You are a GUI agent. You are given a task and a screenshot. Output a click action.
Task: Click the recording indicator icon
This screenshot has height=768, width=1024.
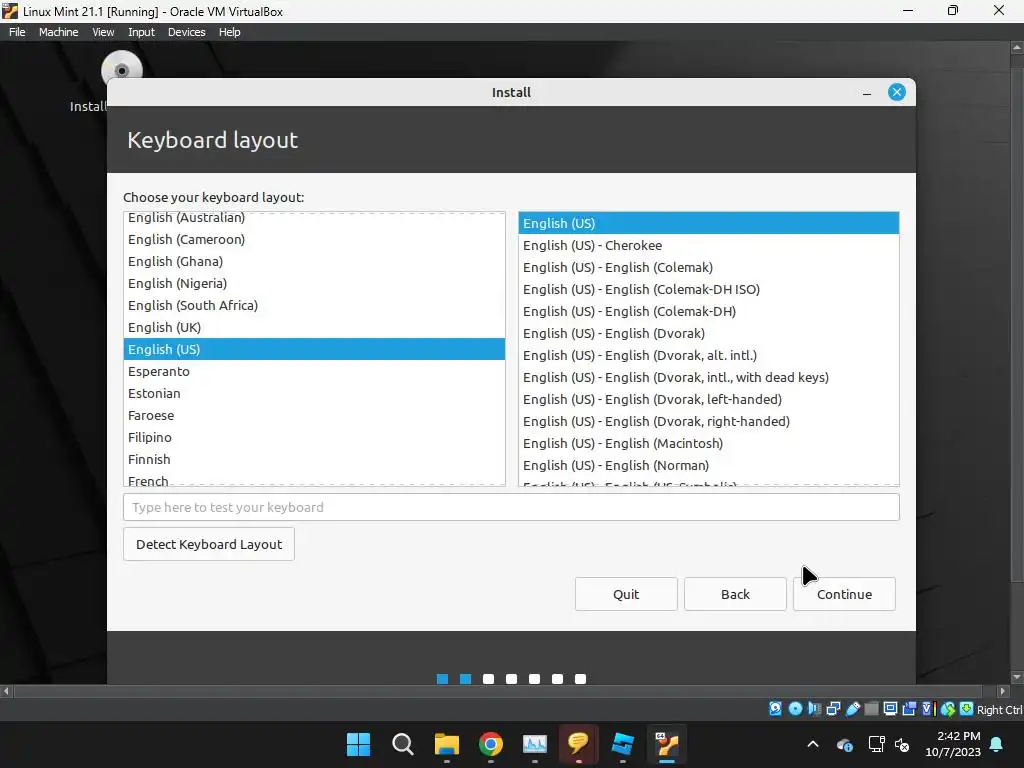(909, 709)
